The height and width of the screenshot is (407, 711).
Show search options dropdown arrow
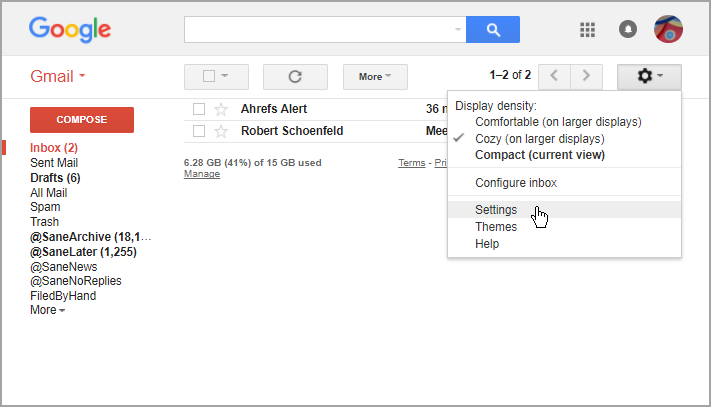point(458,29)
